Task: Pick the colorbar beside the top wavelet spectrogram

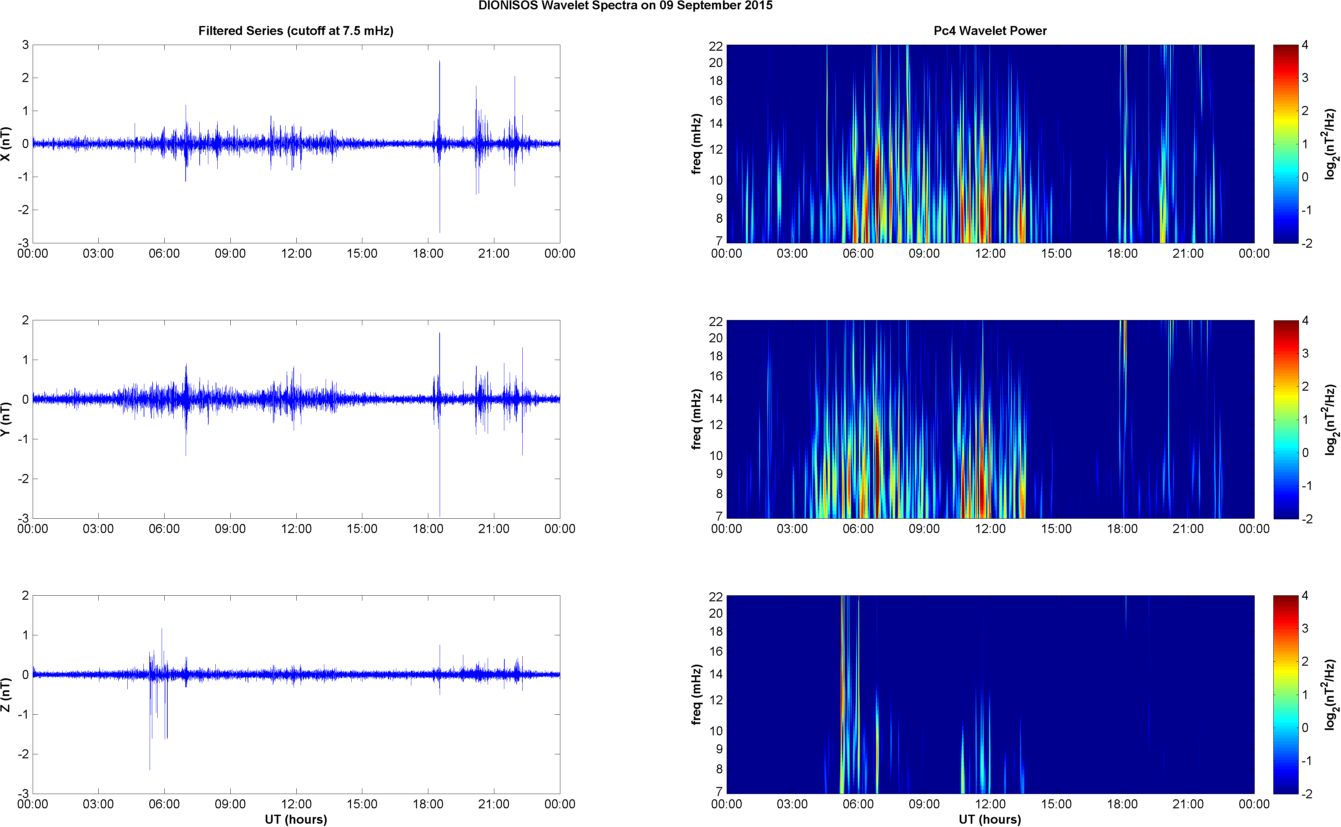Action: [1285, 144]
